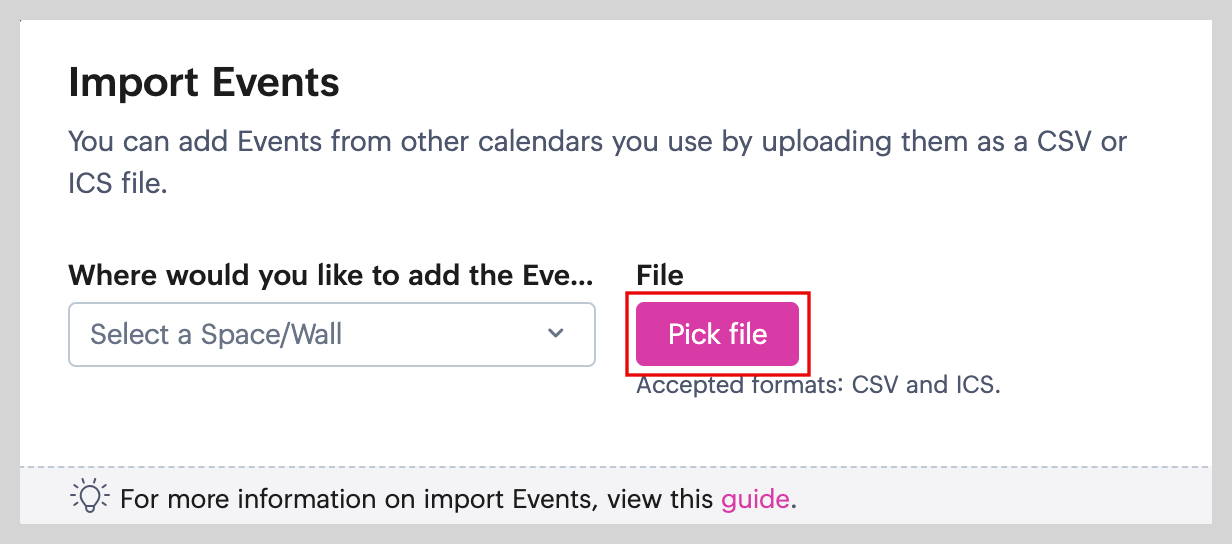Click the "Select a Space/Wall" placeholder text
This screenshot has width=1232, height=544.
coord(216,334)
